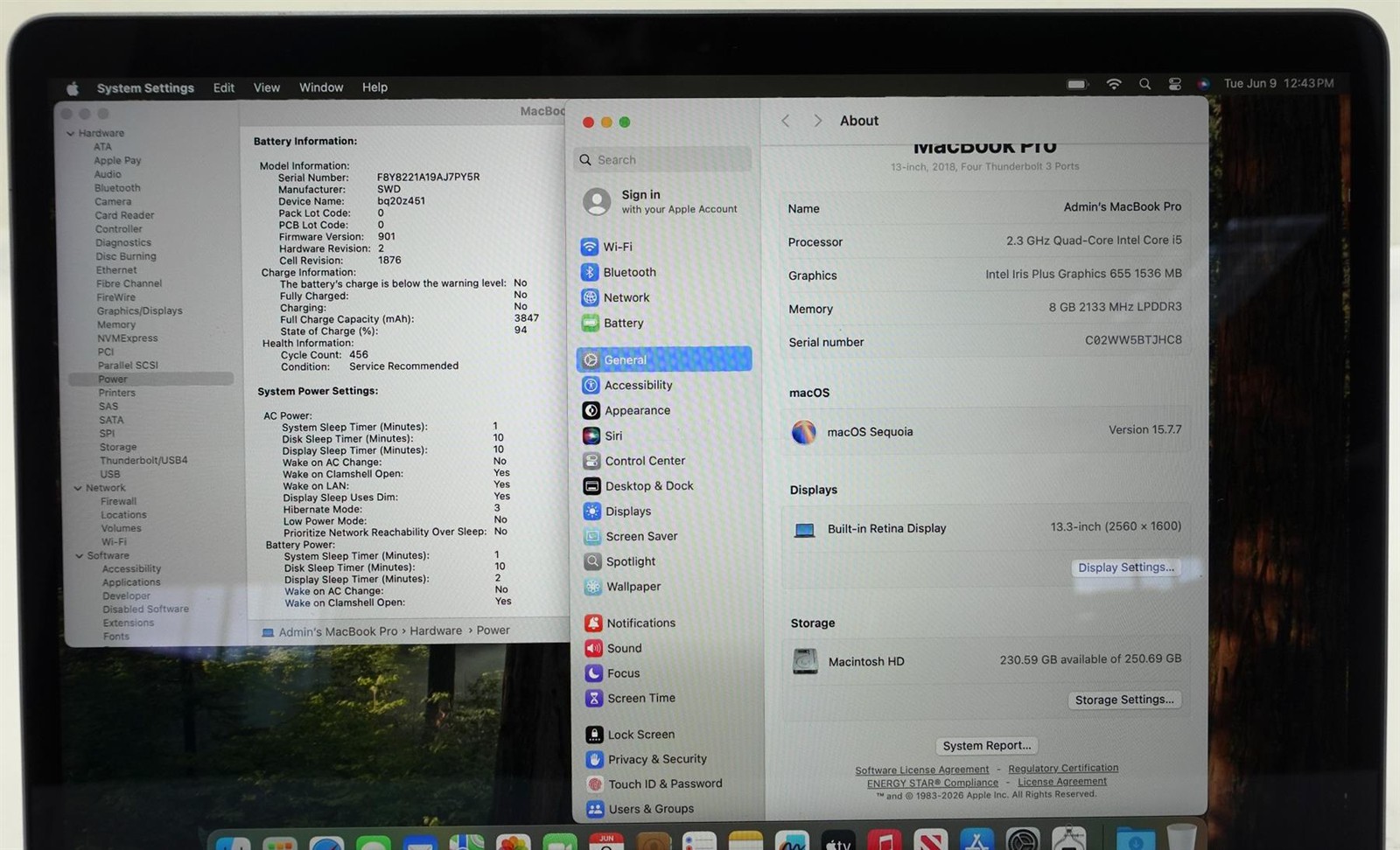
Task: Open Software License Agreement link
Action: [x=922, y=770]
